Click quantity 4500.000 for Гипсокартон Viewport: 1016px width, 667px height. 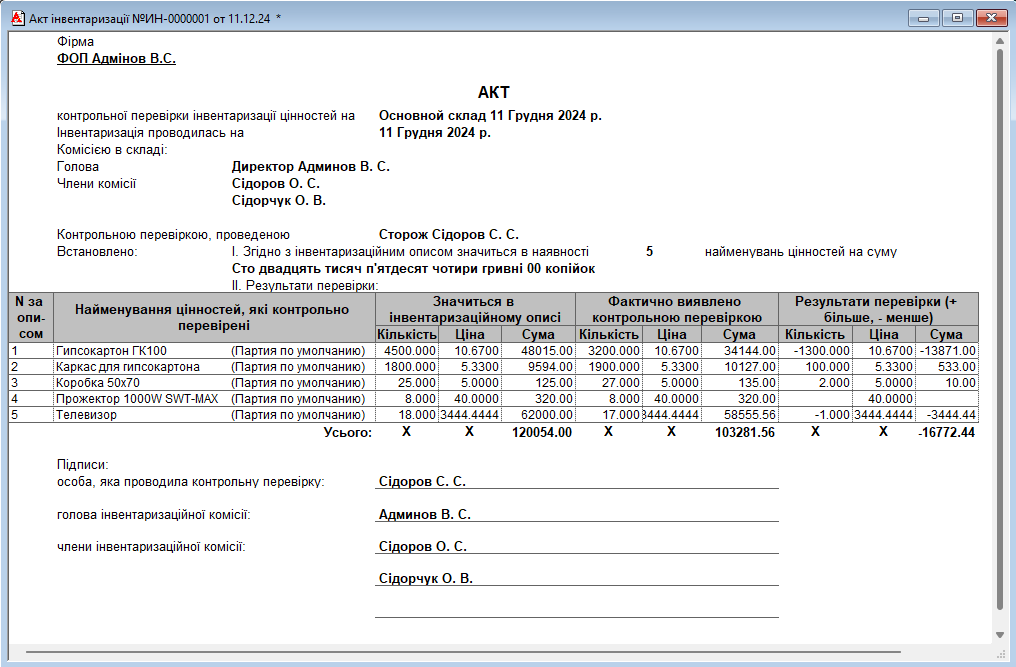tap(407, 351)
